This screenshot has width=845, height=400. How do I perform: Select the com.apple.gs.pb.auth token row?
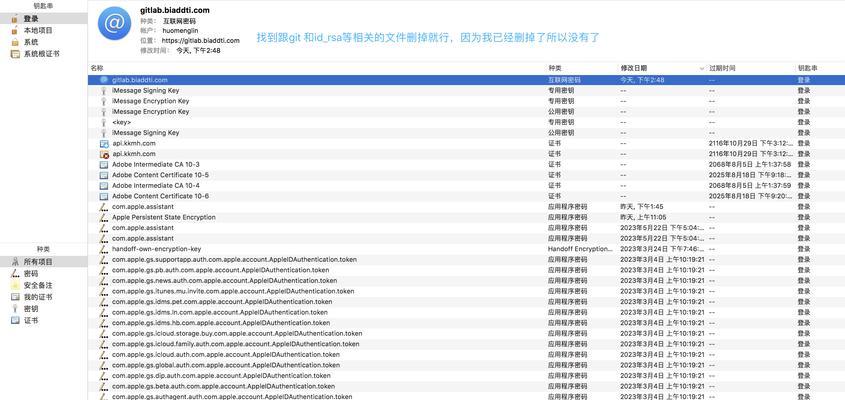466,270
